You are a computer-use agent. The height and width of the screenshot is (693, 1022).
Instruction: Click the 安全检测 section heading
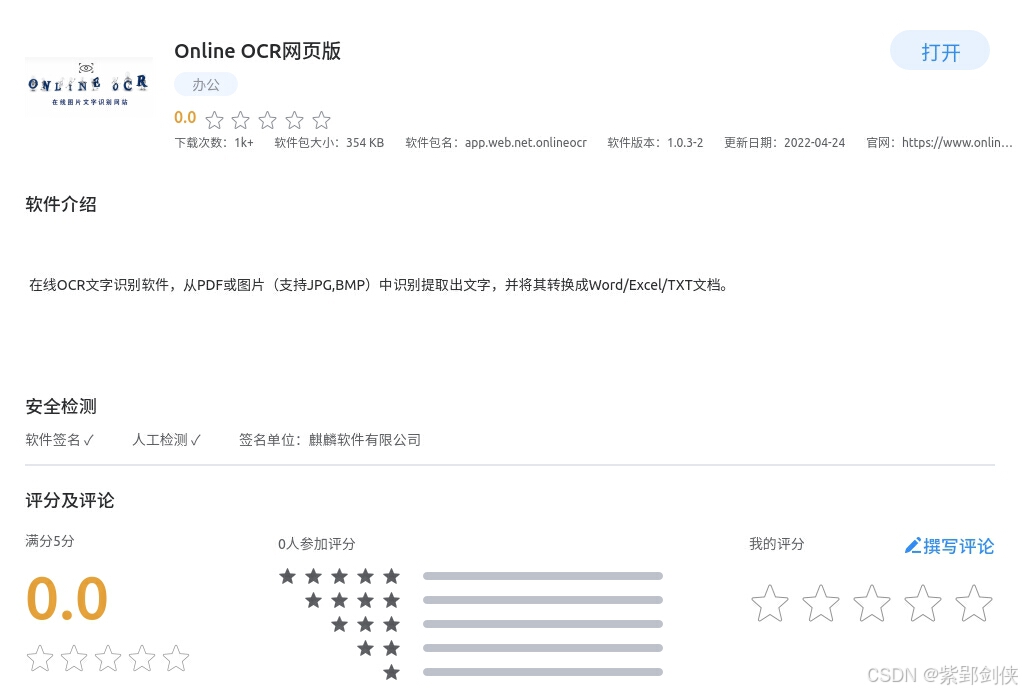tap(61, 406)
